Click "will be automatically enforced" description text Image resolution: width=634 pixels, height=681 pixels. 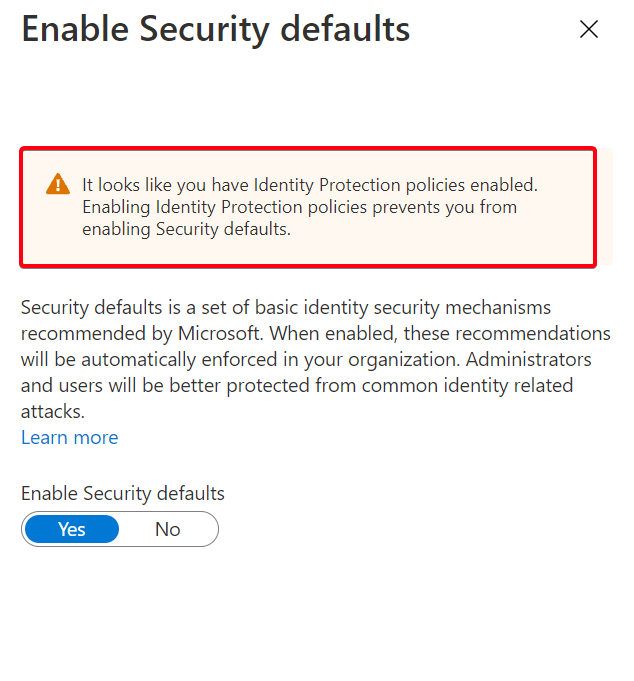[149, 360]
